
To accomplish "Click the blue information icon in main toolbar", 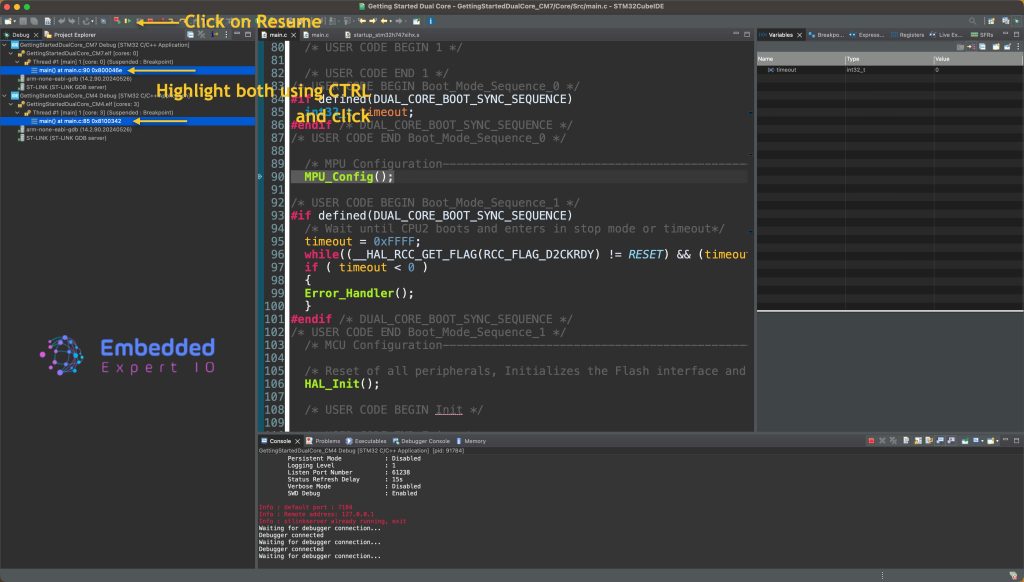I will pos(430,20).
